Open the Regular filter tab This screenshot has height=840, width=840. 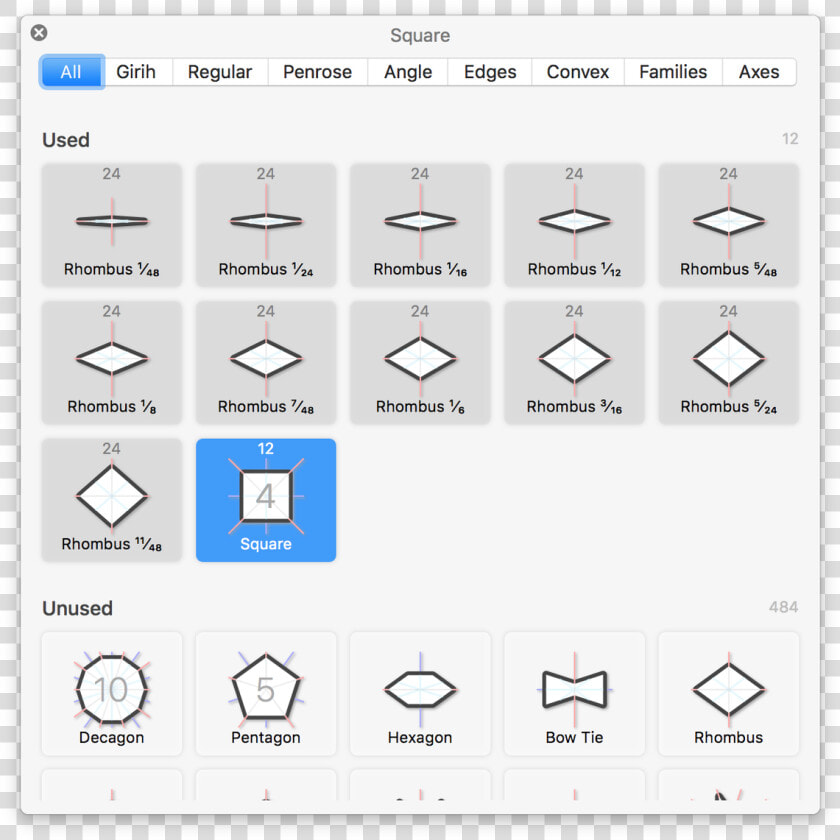(220, 72)
